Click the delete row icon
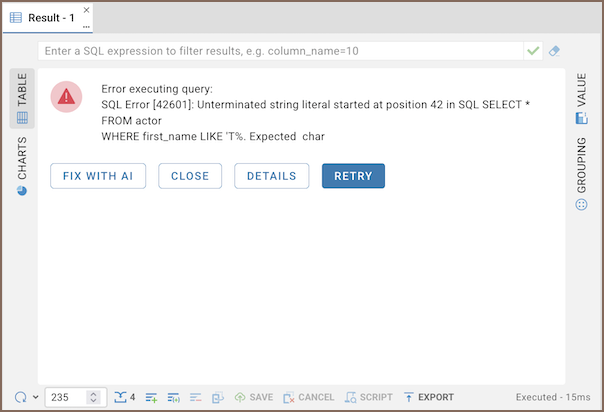This screenshot has width=604, height=412. (x=196, y=397)
